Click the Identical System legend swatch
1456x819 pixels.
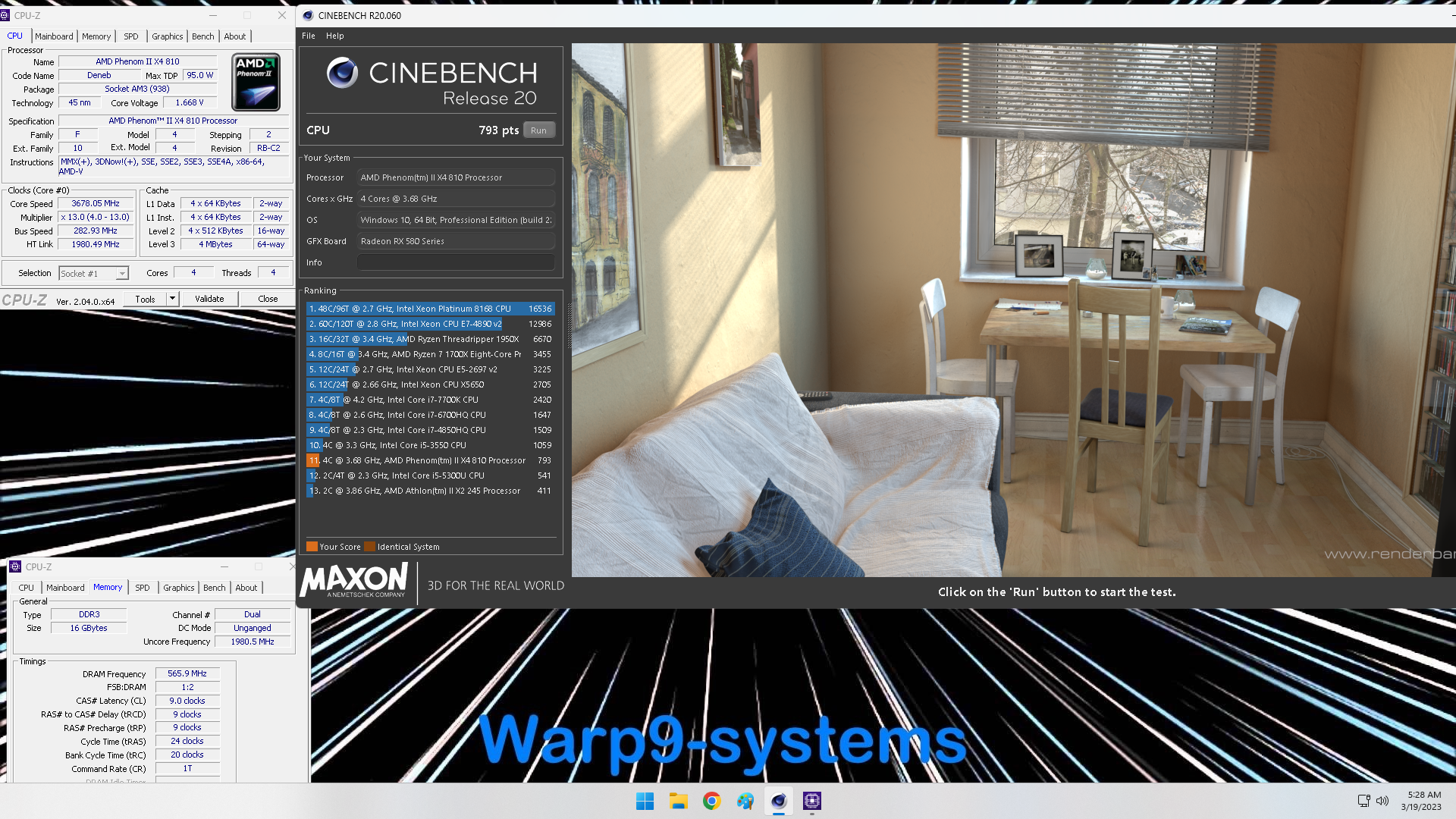tap(369, 547)
